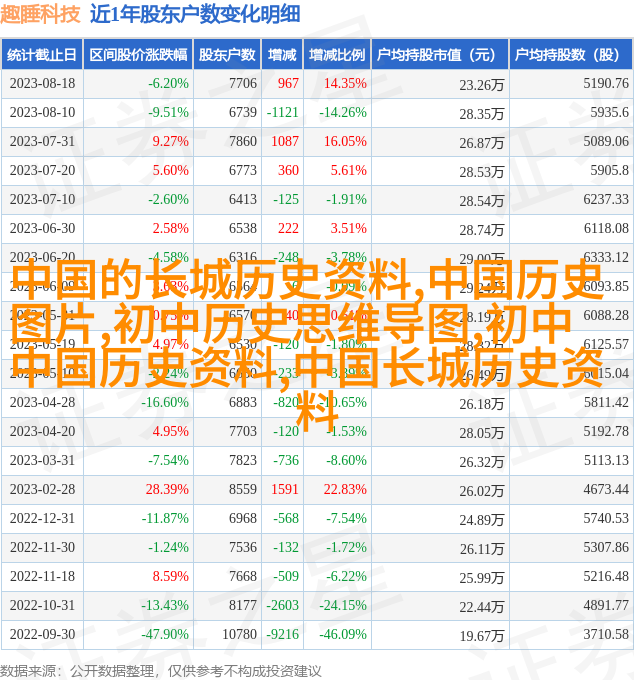This screenshot has width=634, height=680.
Task: Click the orange 中国的长城历史资料 overlay text
Action: coord(210,281)
